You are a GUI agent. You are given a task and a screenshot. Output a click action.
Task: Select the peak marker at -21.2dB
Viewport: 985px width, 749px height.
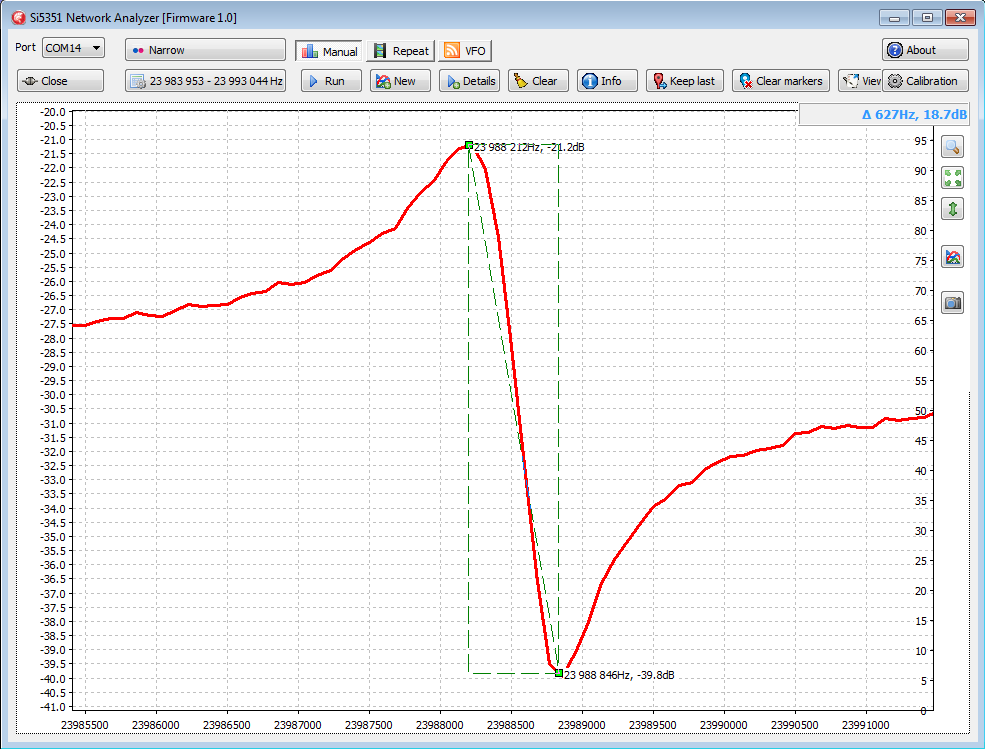click(469, 145)
